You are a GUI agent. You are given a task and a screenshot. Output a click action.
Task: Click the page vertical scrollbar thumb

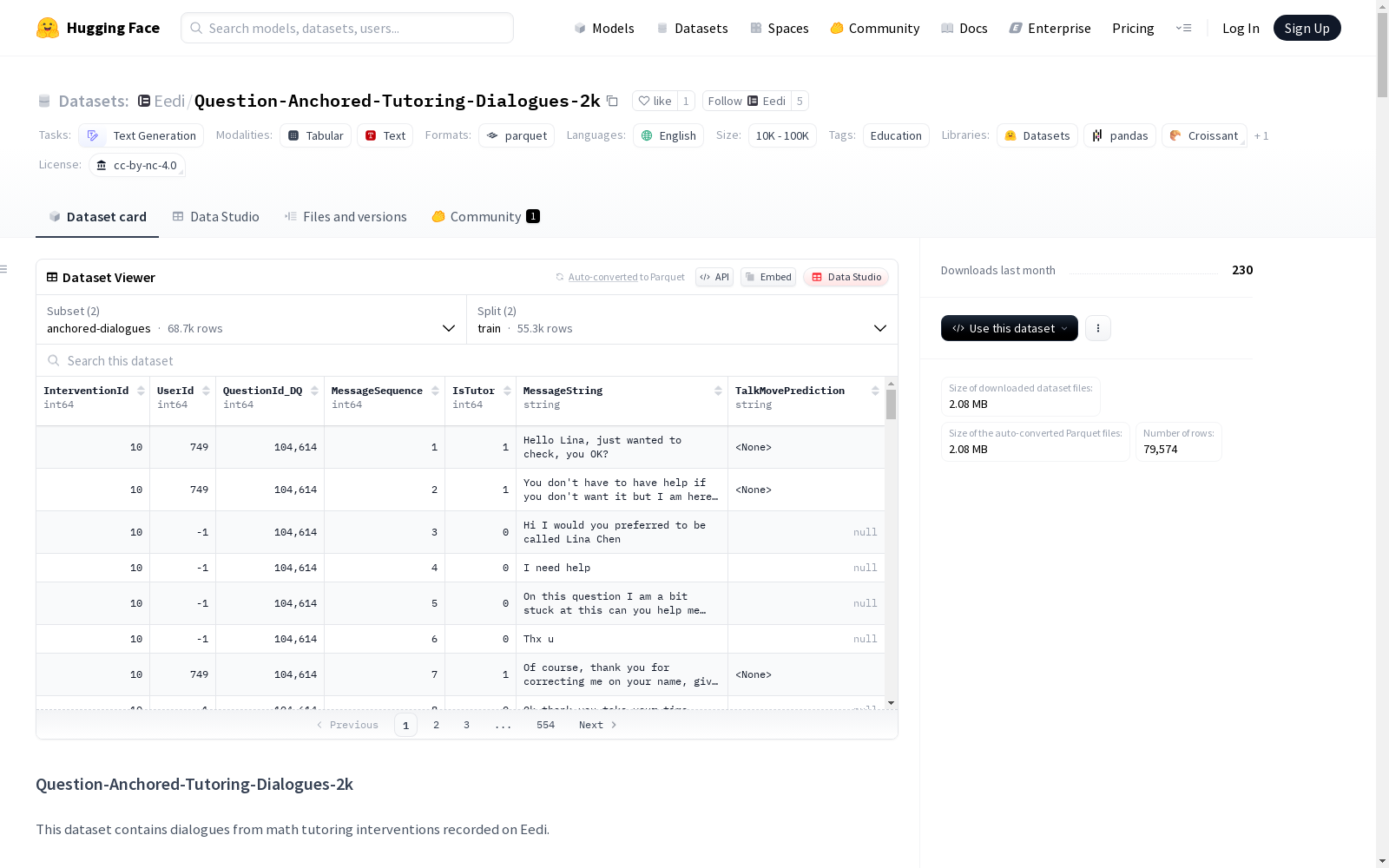tap(1382, 56)
